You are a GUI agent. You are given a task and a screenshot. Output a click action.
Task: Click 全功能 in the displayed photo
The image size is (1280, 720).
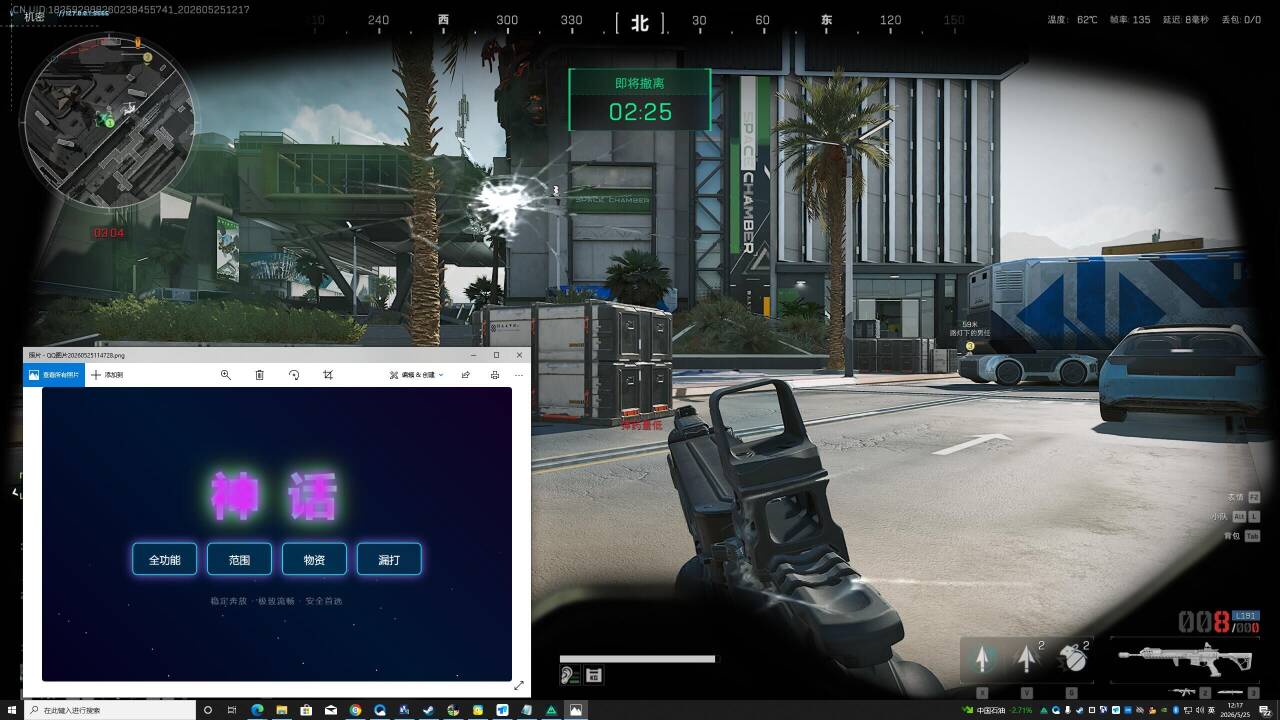tap(165, 559)
